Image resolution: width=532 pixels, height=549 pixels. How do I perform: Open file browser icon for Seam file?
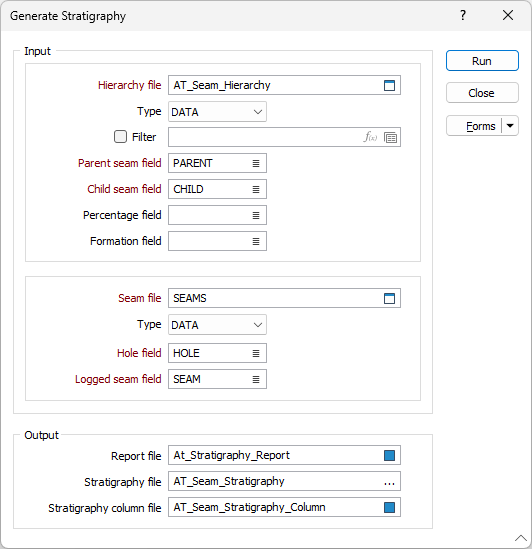389,298
